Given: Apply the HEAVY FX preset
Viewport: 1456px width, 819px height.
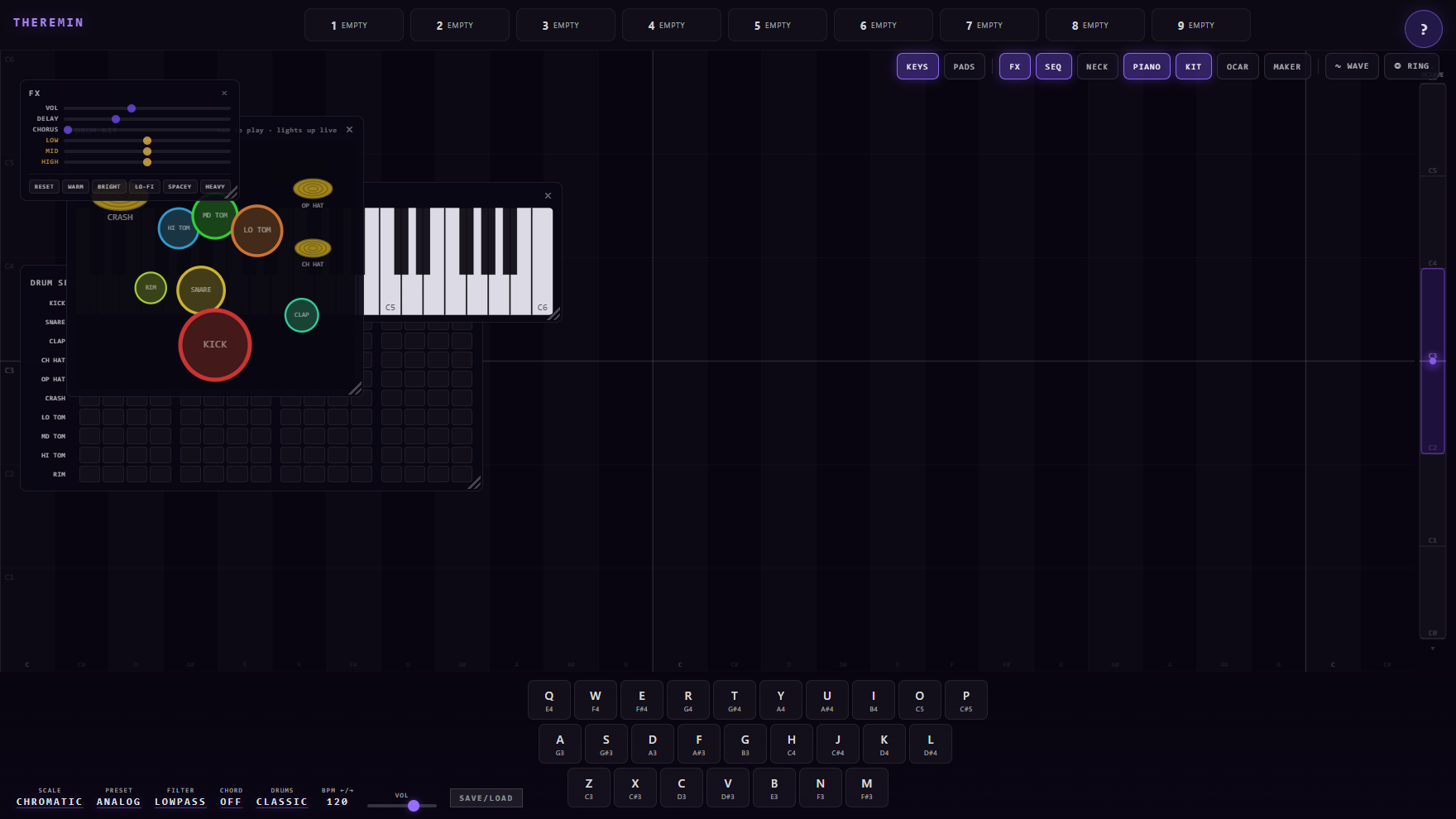Looking at the screenshot, I should (215, 187).
